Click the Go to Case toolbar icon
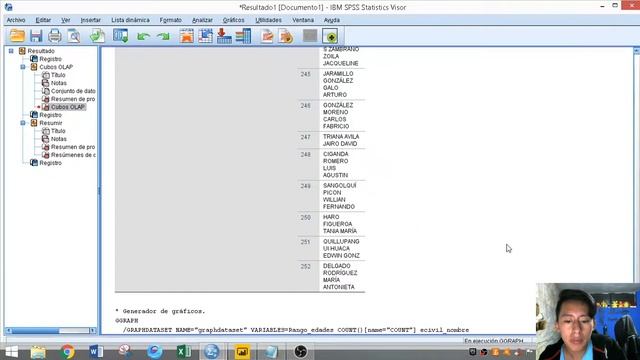Viewport: 640px width, 360px height. pyautogui.click(x=205, y=36)
